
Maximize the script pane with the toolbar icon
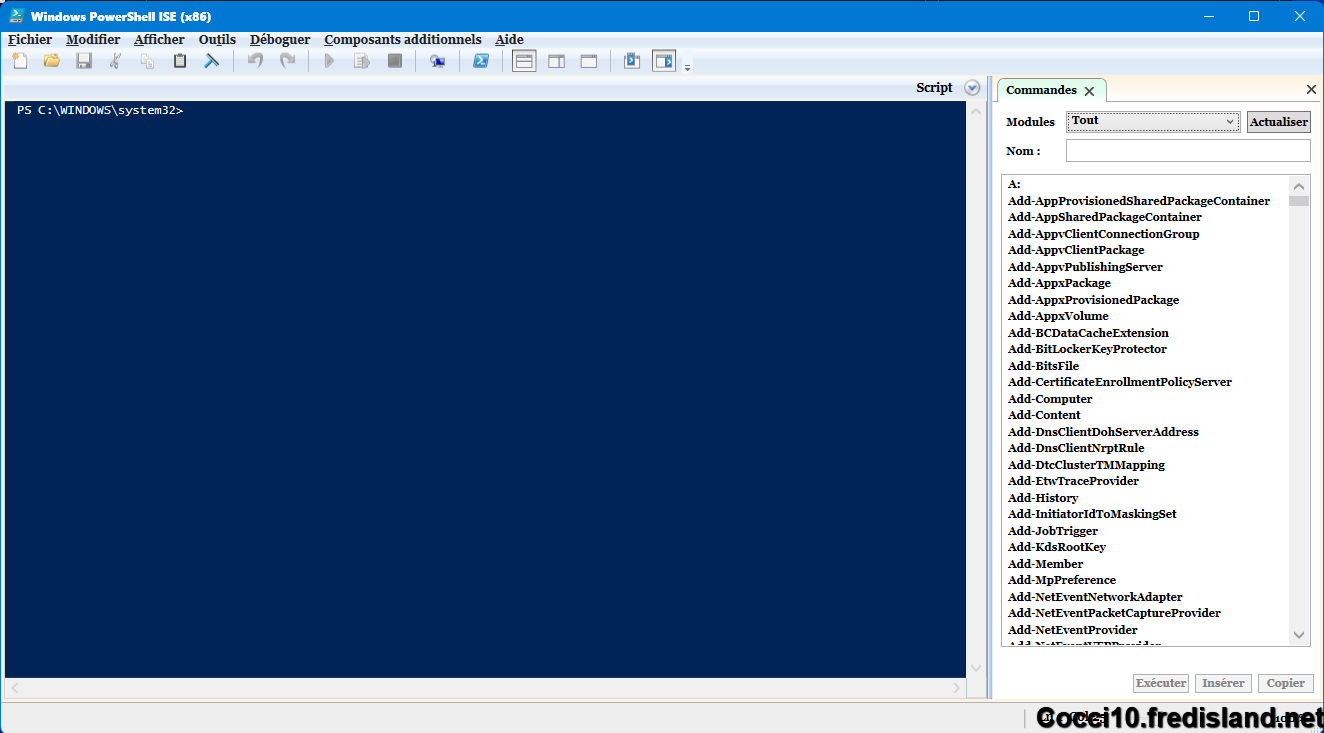click(x=589, y=61)
